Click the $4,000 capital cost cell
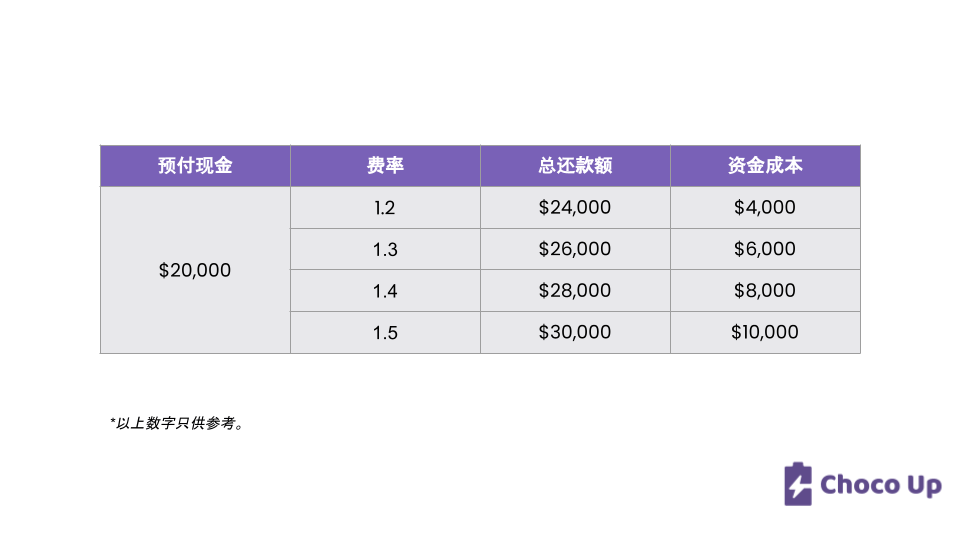This screenshot has height=540, width=960. 765,208
